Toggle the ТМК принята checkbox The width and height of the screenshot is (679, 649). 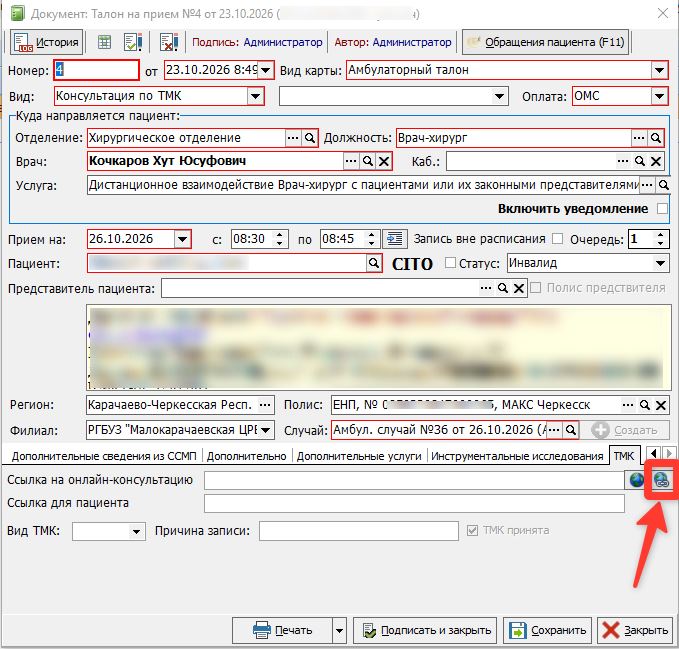point(472,530)
